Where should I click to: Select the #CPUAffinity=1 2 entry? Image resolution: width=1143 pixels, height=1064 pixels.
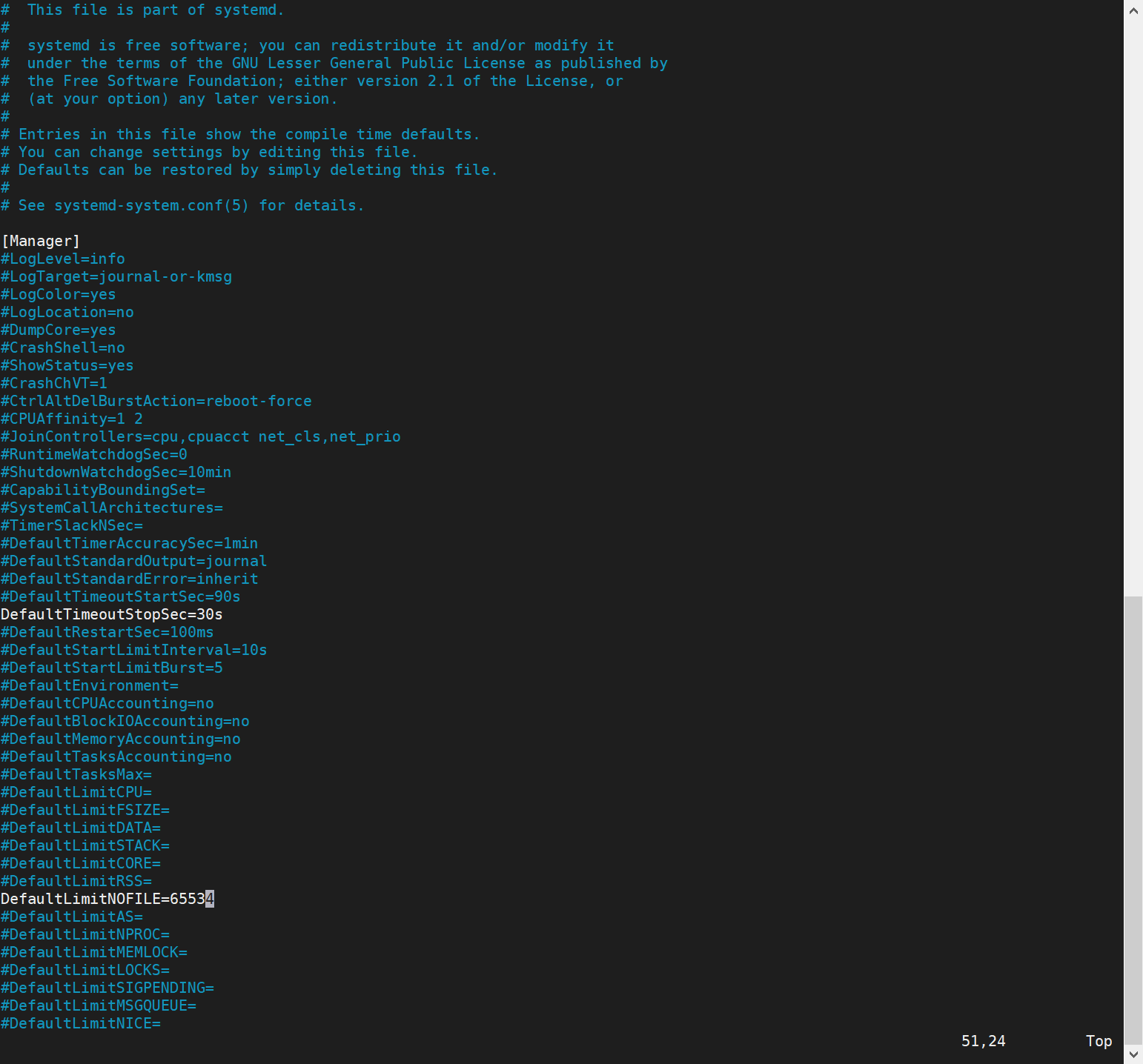pyautogui.click(x=71, y=419)
